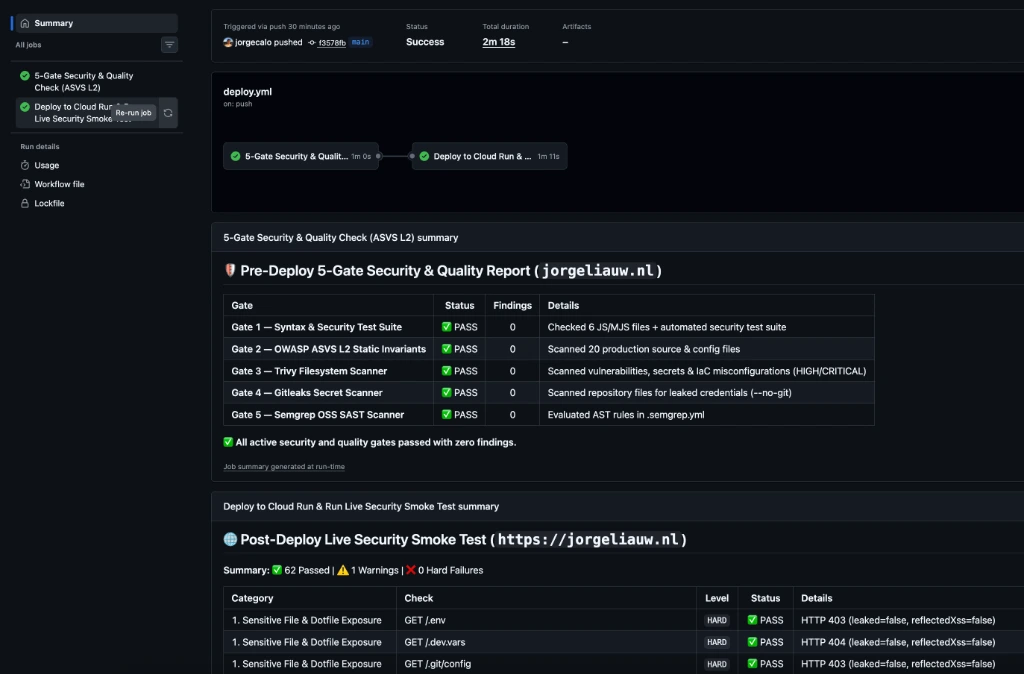Click green check icon of 5-Gate sidebar job

[25, 76]
